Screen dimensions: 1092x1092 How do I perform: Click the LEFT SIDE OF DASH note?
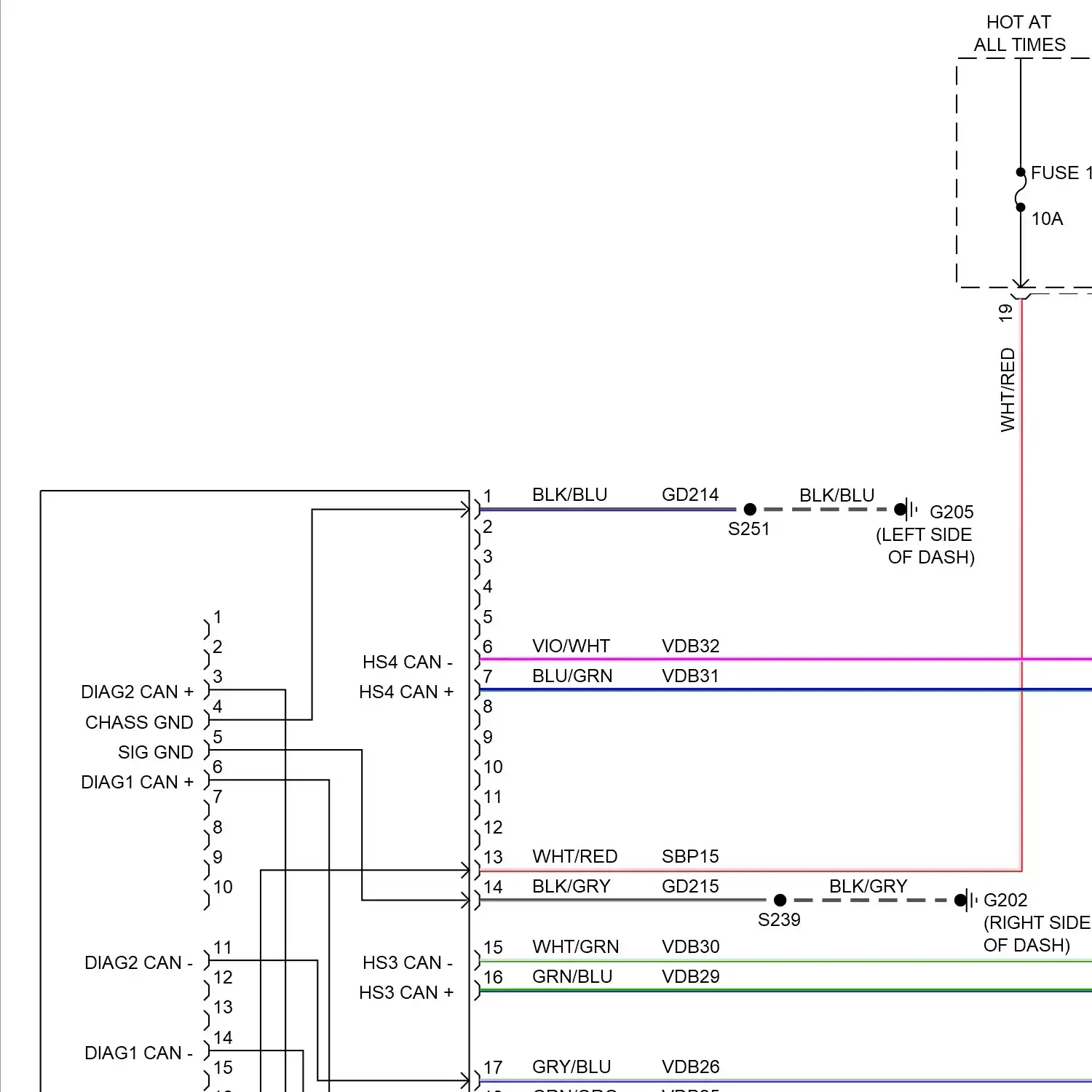coord(925,546)
